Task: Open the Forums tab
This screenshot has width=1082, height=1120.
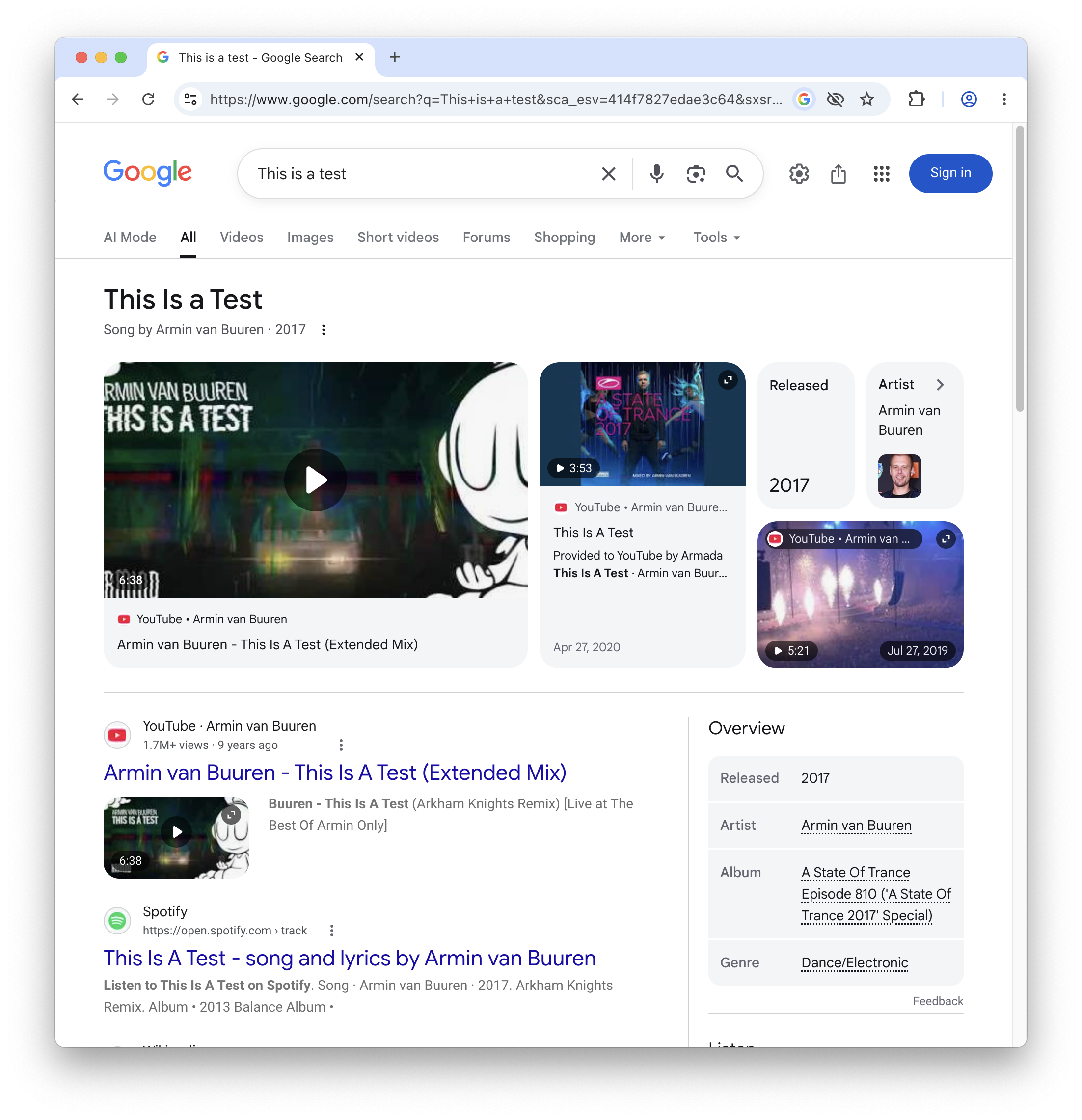Action: click(x=487, y=237)
